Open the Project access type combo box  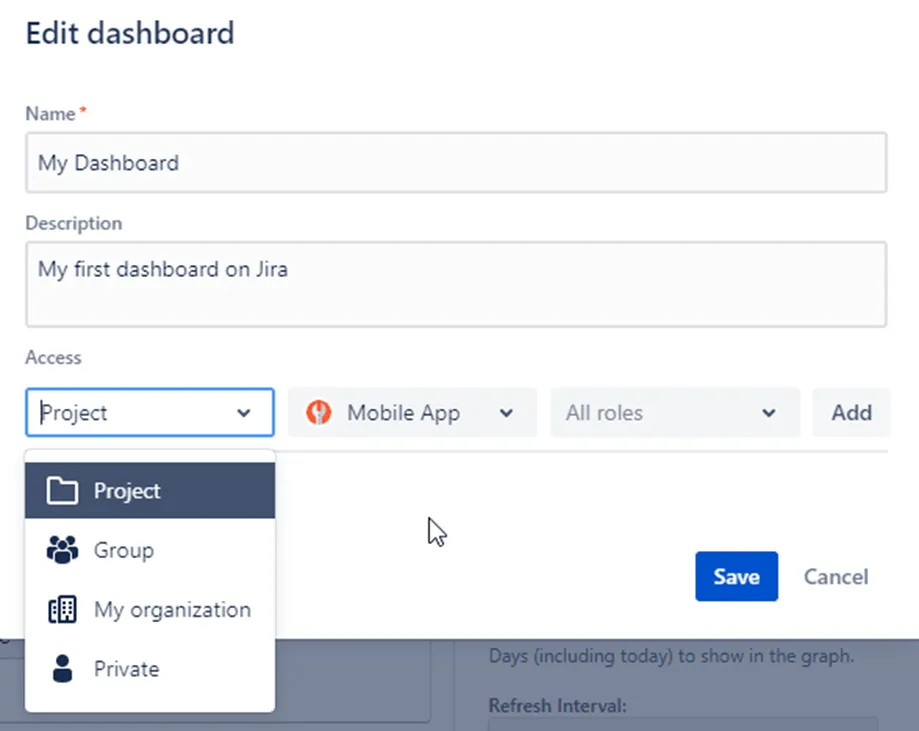point(150,413)
